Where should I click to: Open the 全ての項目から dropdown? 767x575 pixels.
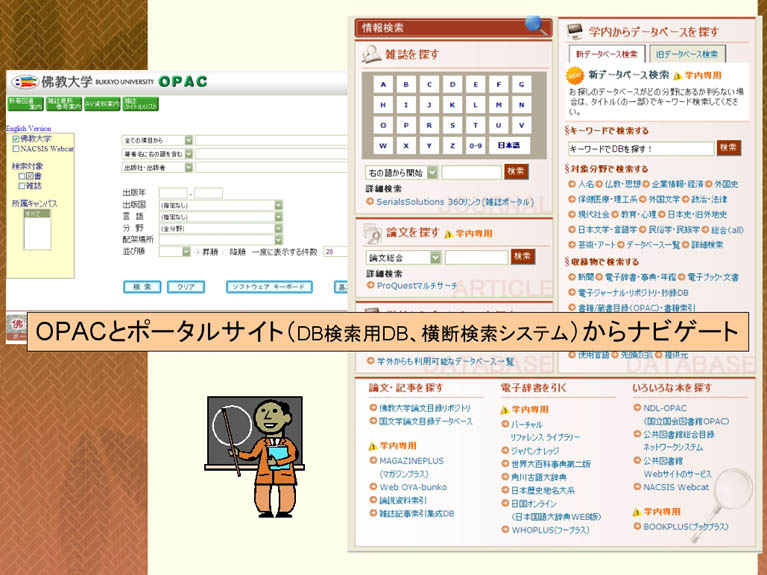click(x=157, y=140)
